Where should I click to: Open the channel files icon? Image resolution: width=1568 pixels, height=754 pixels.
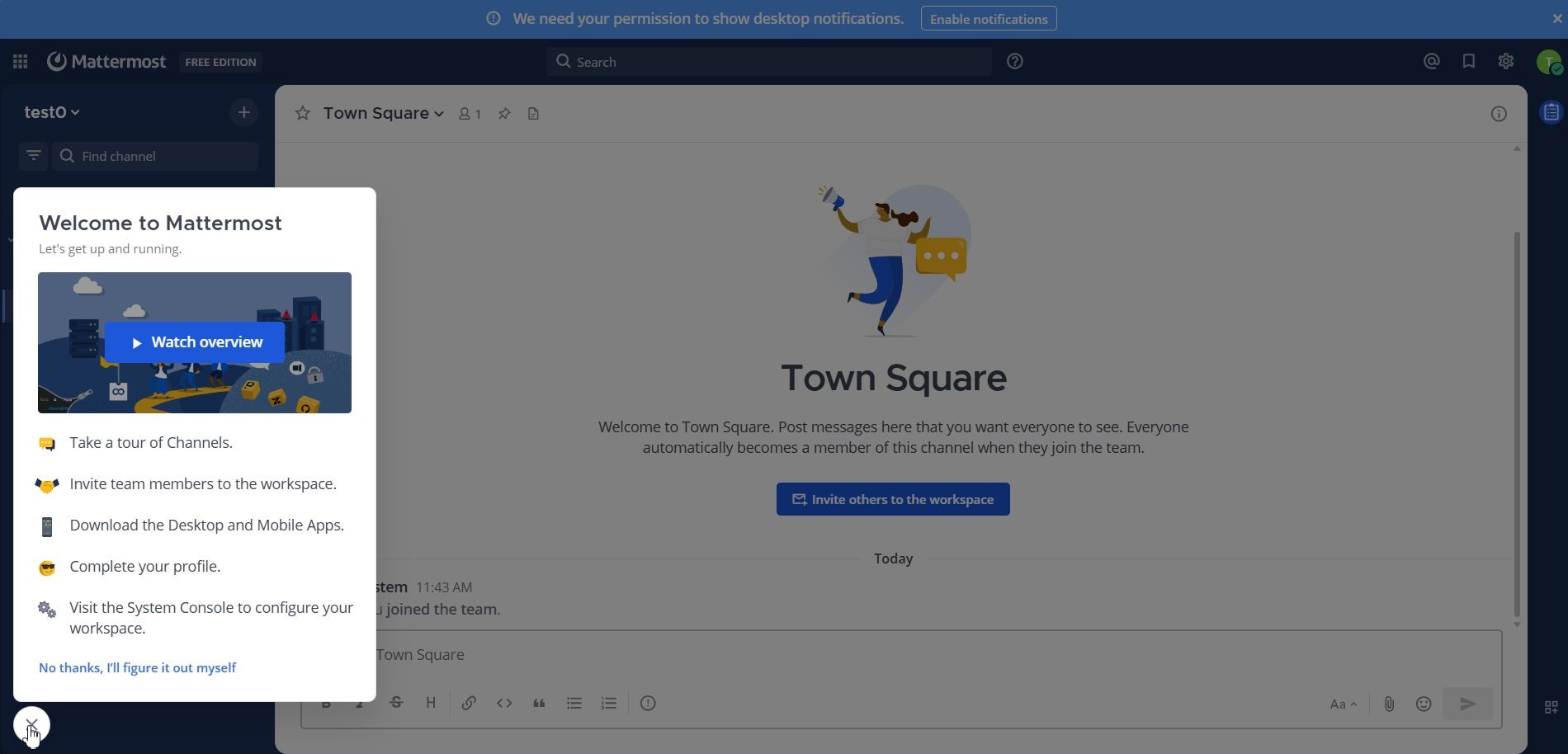pyautogui.click(x=533, y=114)
